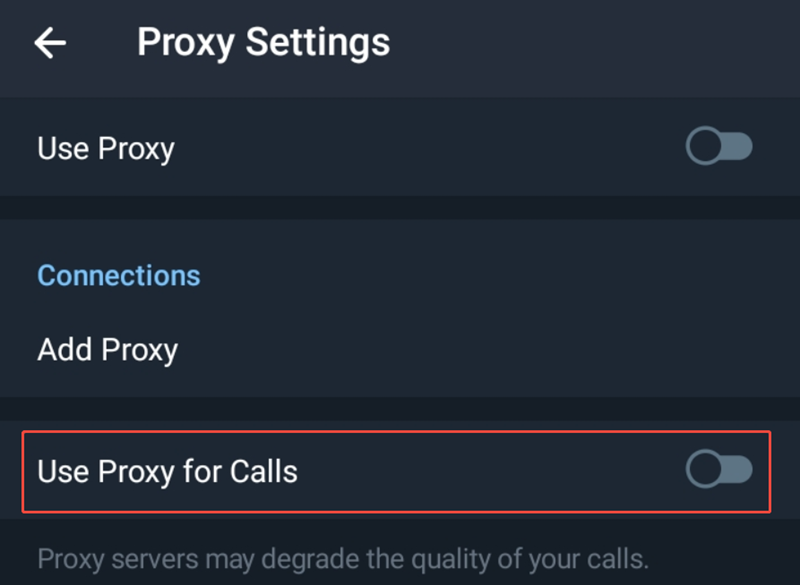Click the Proxy Settings title
This screenshot has height=585, width=800.
point(263,42)
